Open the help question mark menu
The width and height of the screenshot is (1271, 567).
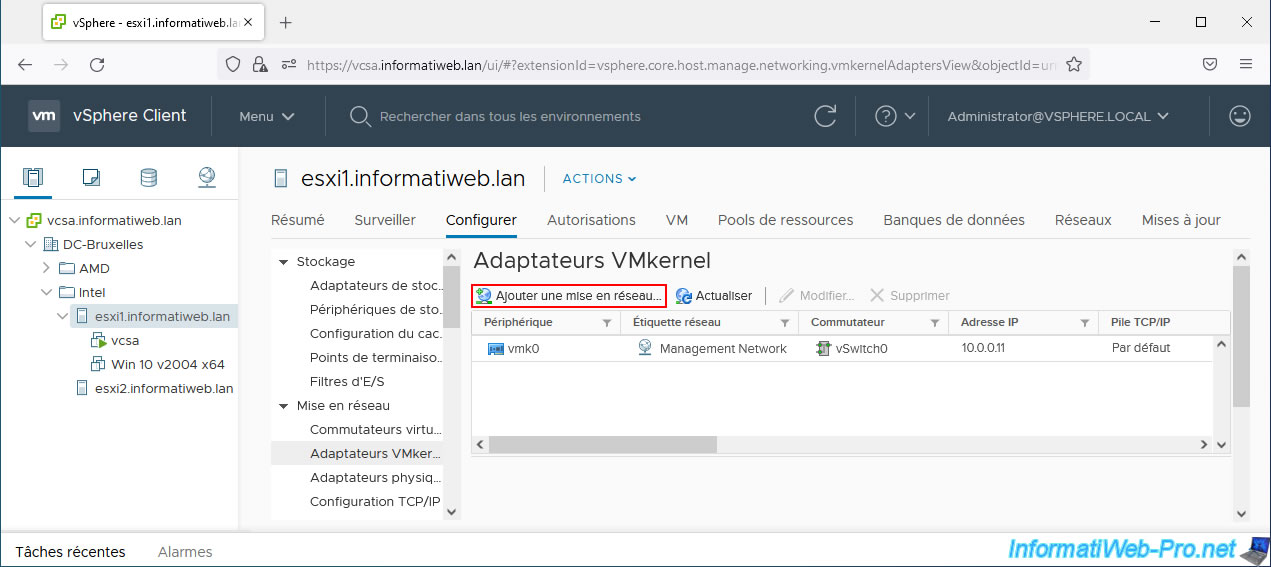click(895, 116)
